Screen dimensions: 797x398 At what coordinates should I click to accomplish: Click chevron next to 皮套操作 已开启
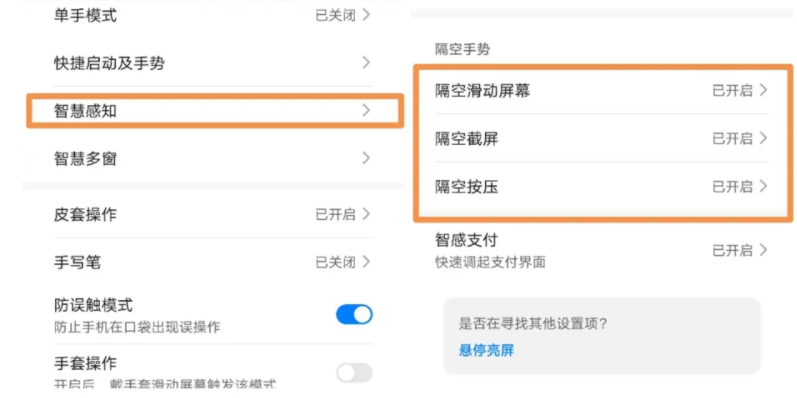coord(366,214)
